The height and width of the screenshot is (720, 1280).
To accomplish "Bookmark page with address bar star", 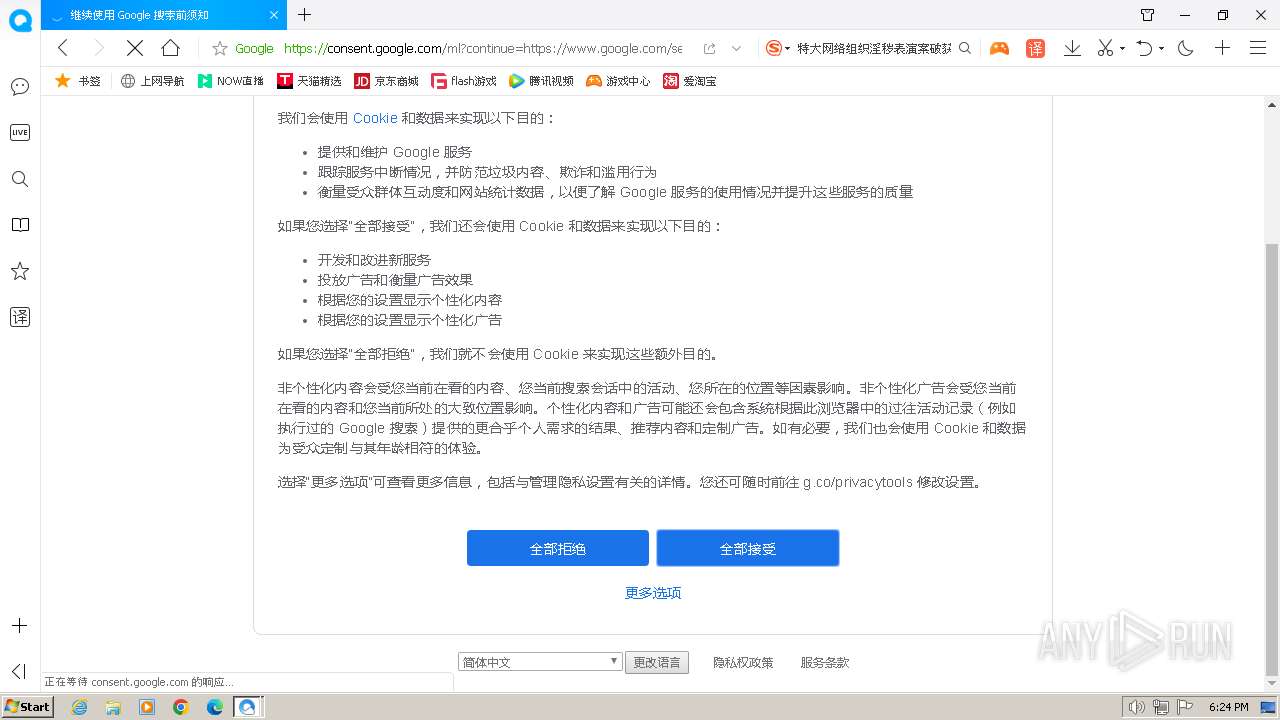I will [220, 48].
